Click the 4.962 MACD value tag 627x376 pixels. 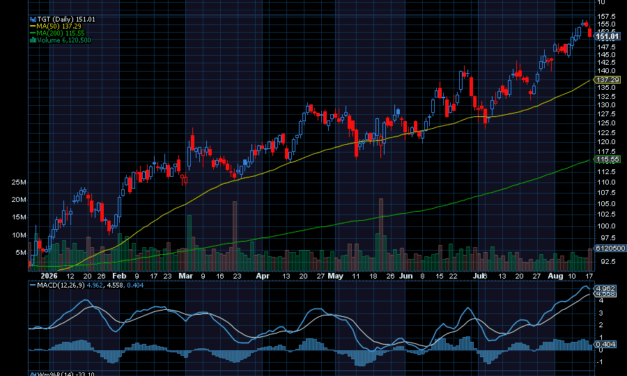point(605,288)
